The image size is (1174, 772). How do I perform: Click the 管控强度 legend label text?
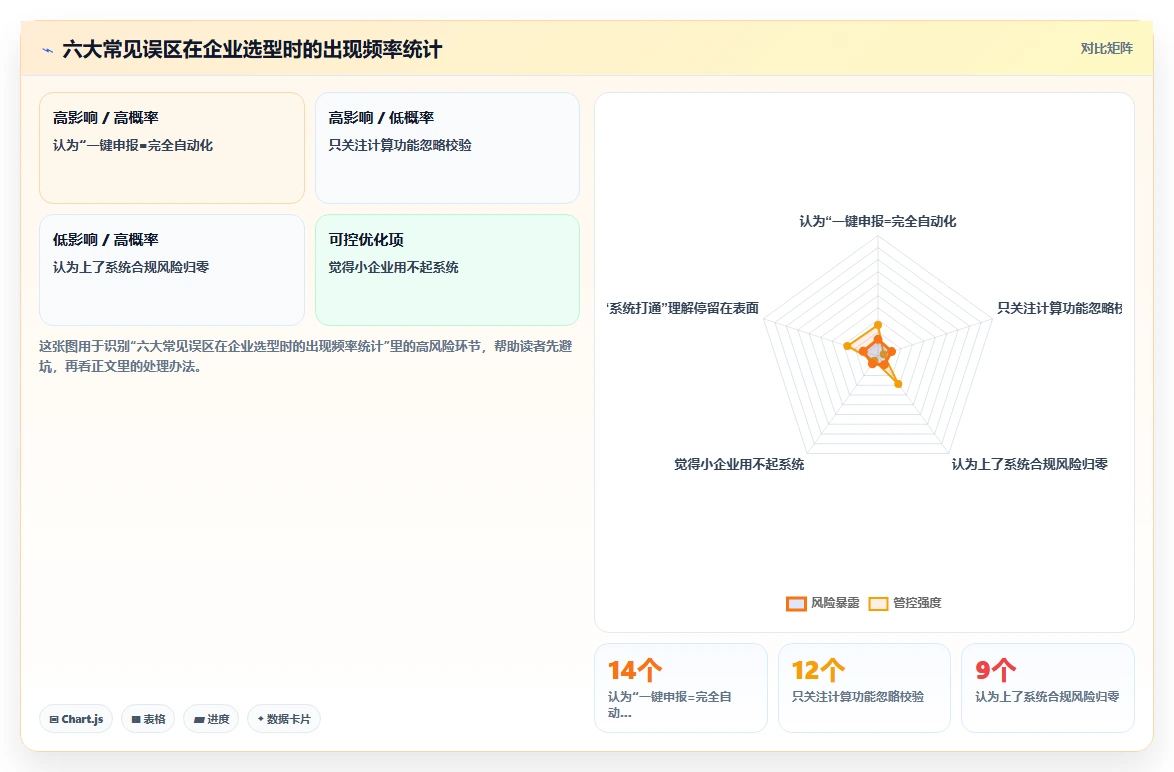[x=917, y=603]
